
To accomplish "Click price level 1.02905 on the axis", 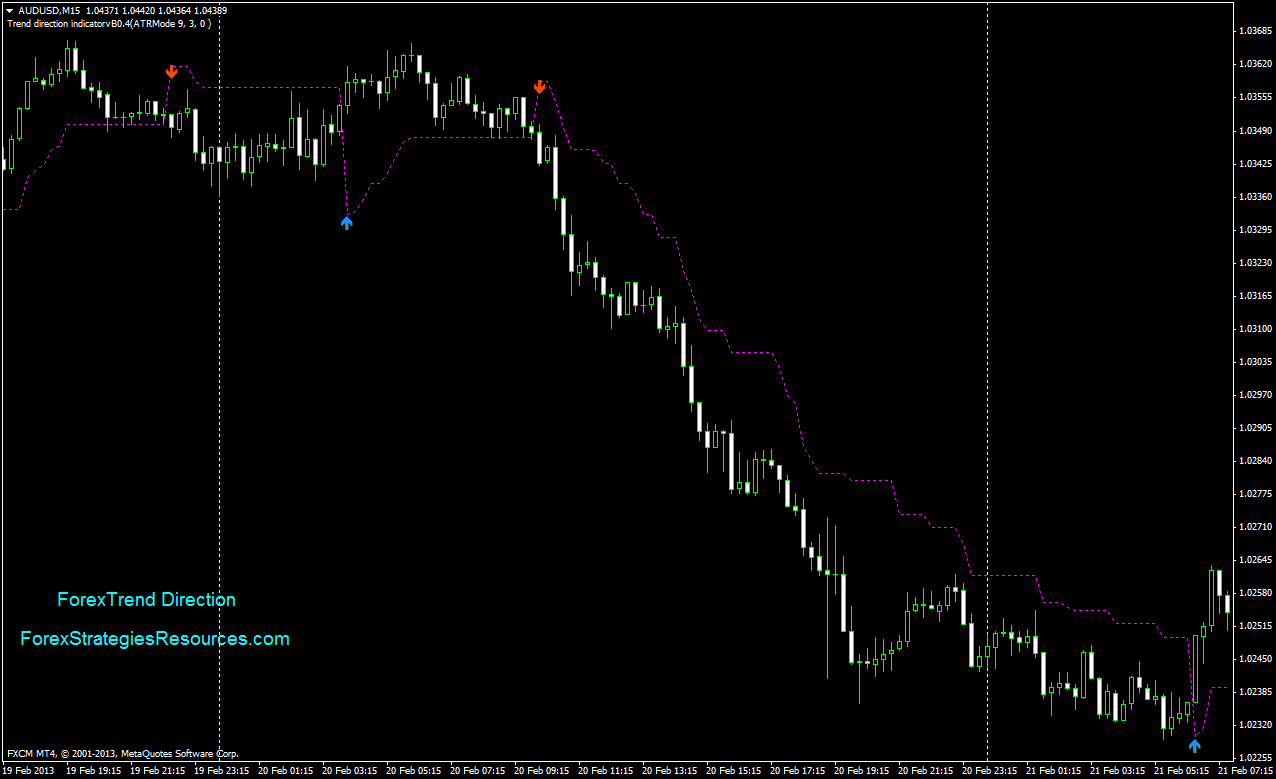I will pos(1254,427).
